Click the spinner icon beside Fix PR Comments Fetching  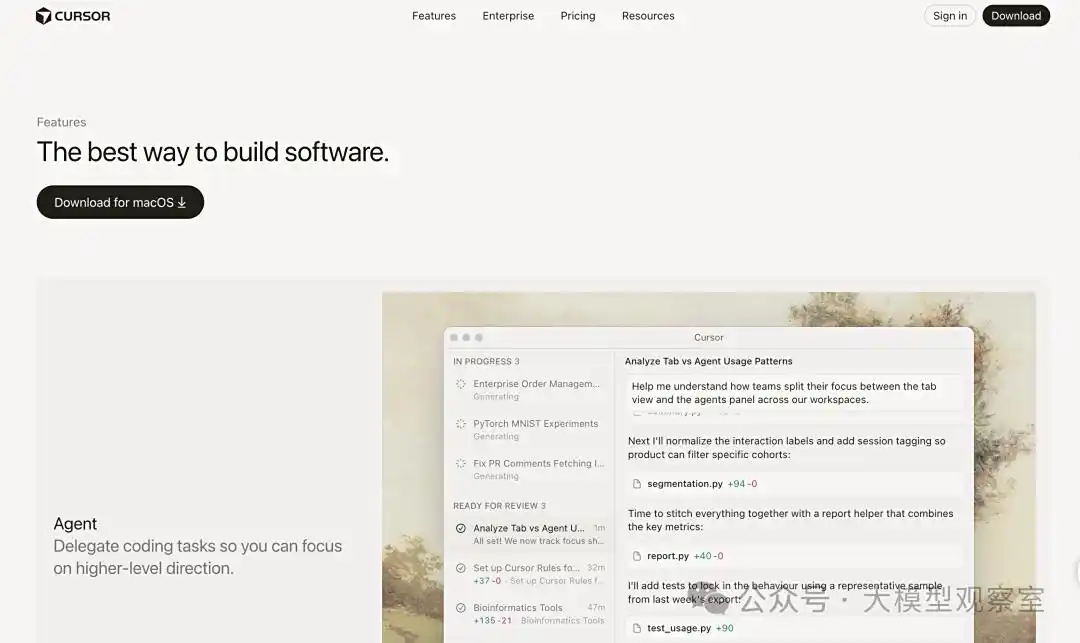pyautogui.click(x=461, y=464)
